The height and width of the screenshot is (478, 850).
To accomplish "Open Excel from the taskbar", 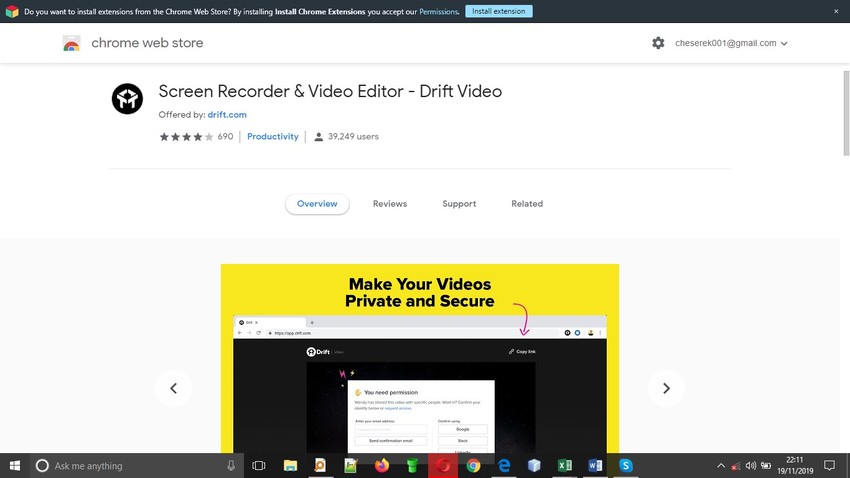I will 565,466.
